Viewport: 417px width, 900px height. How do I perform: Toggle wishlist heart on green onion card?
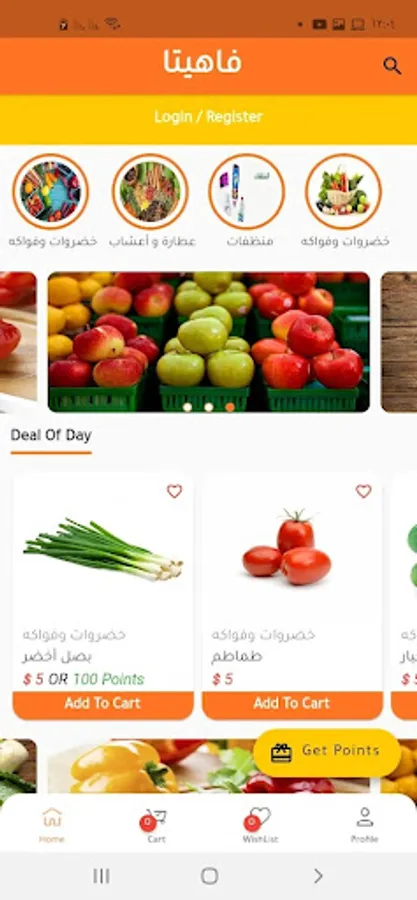pyautogui.click(x=174, y=491)
